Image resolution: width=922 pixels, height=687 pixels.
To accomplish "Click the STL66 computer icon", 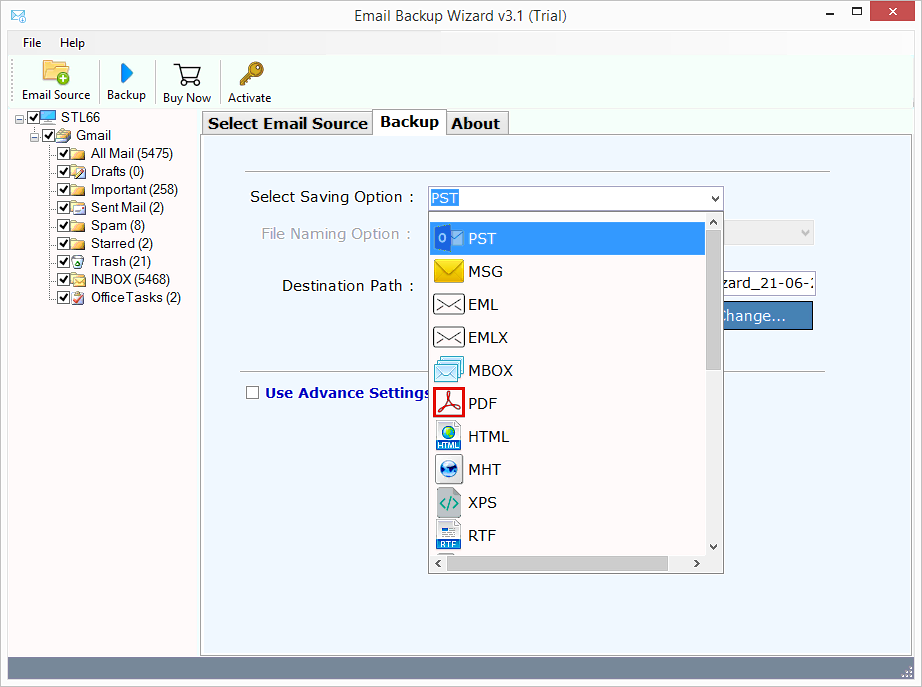I will click(x=48, y=117).
